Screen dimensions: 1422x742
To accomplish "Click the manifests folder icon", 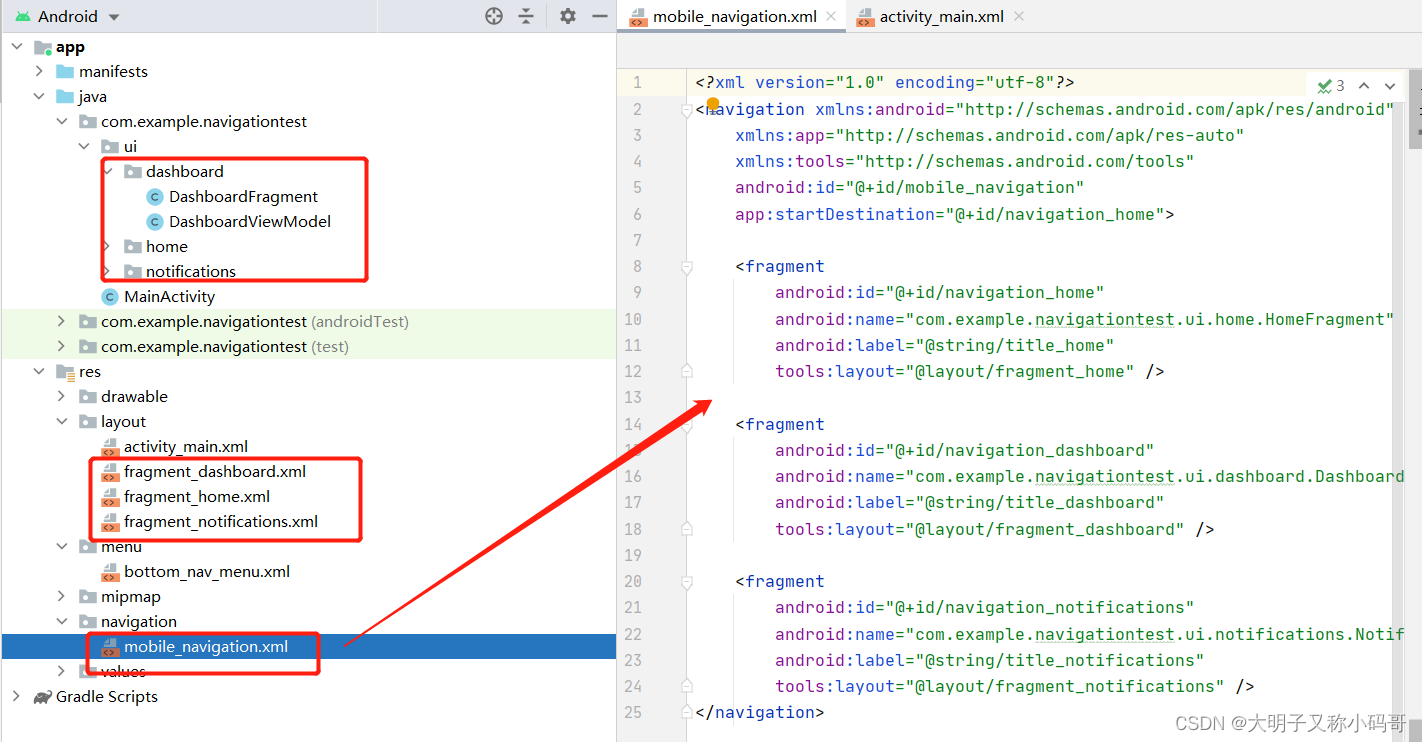I will 65,72.
